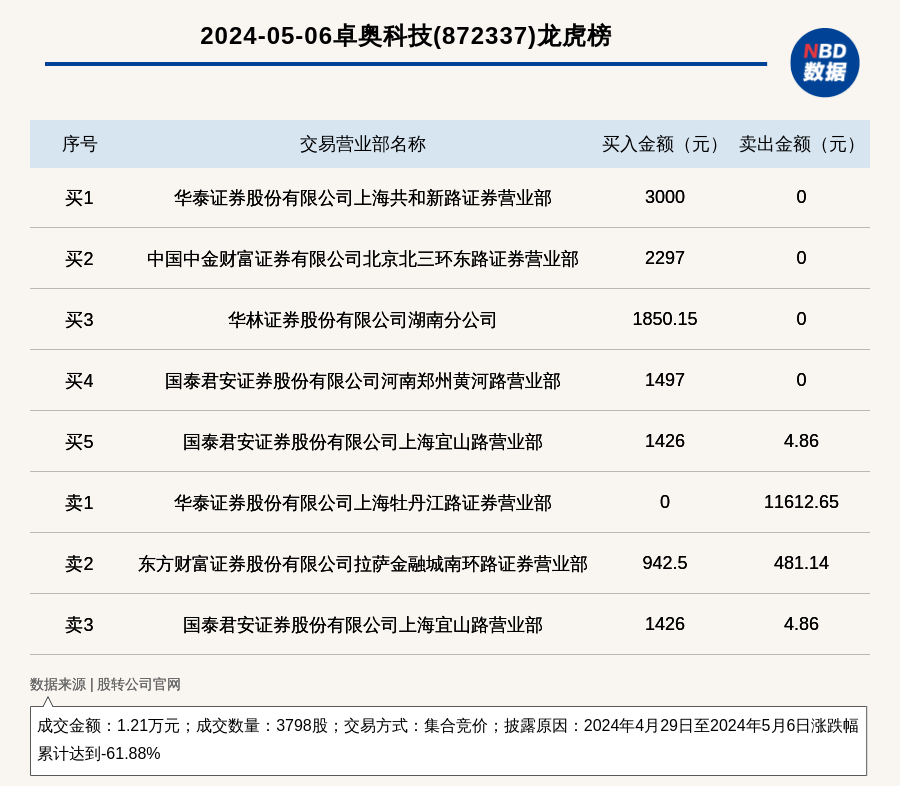Select 国泰君安证券股份有限公司河南郑州黄河路营业部
Viewport: 900px width, 786px height.
pyautogui.click(x=363, y=381)
